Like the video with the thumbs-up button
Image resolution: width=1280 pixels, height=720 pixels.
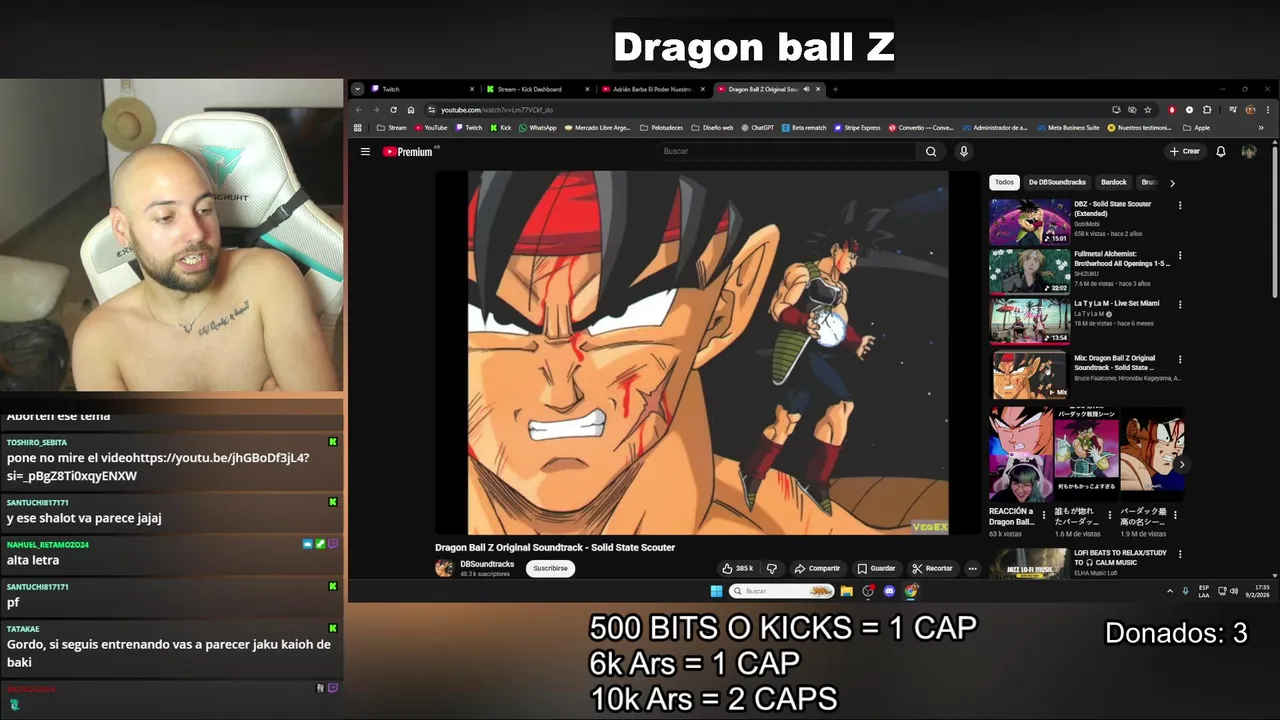point(737,568)
